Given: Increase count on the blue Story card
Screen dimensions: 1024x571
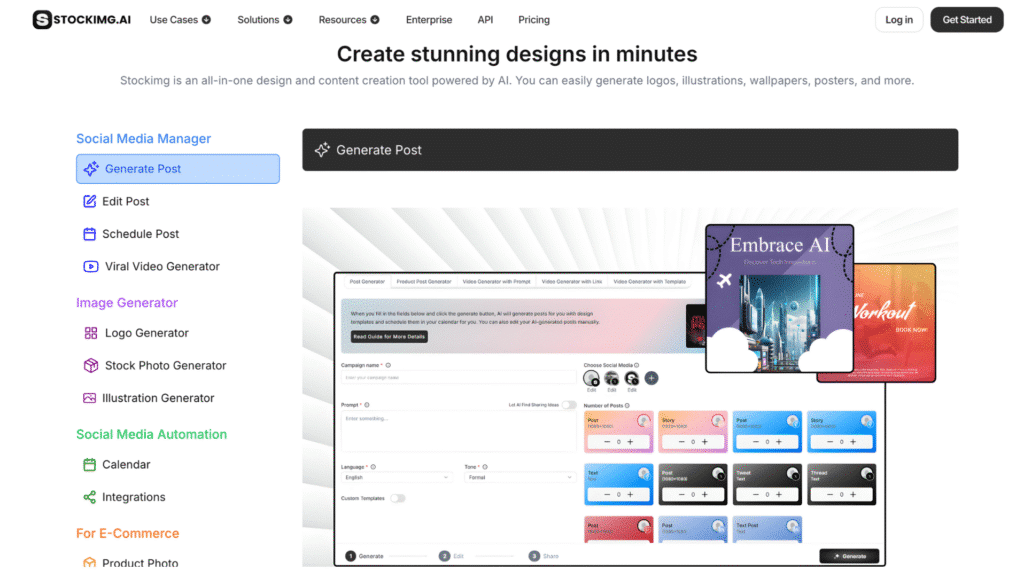Looking at the screenshot, I should tap(853, 442).
